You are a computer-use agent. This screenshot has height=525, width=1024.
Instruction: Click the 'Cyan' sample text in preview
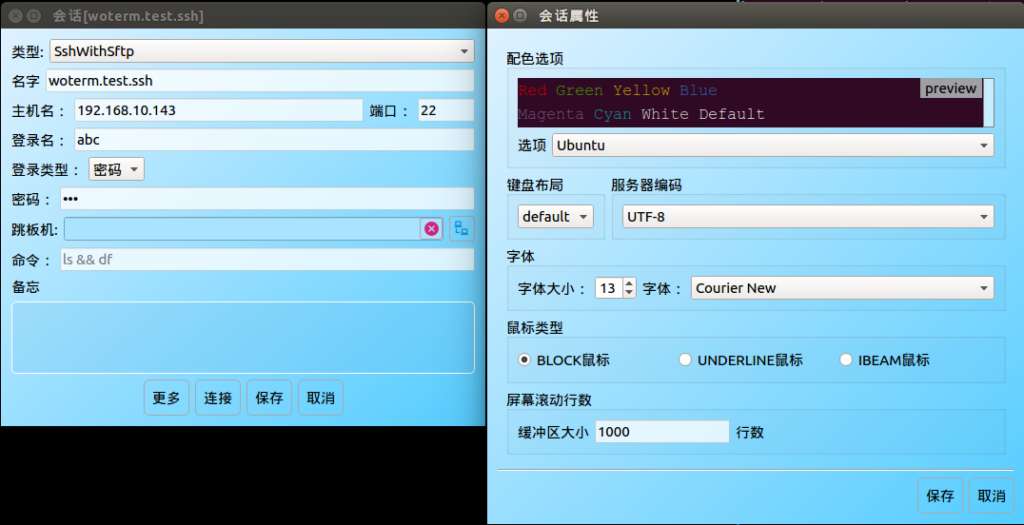click(x=613, y=114)
